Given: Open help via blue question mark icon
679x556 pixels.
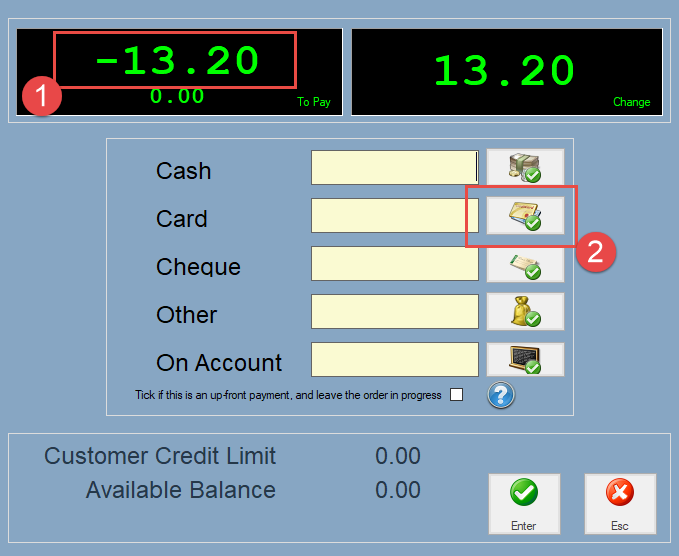Looking at the screenshot, I should 501,395.
